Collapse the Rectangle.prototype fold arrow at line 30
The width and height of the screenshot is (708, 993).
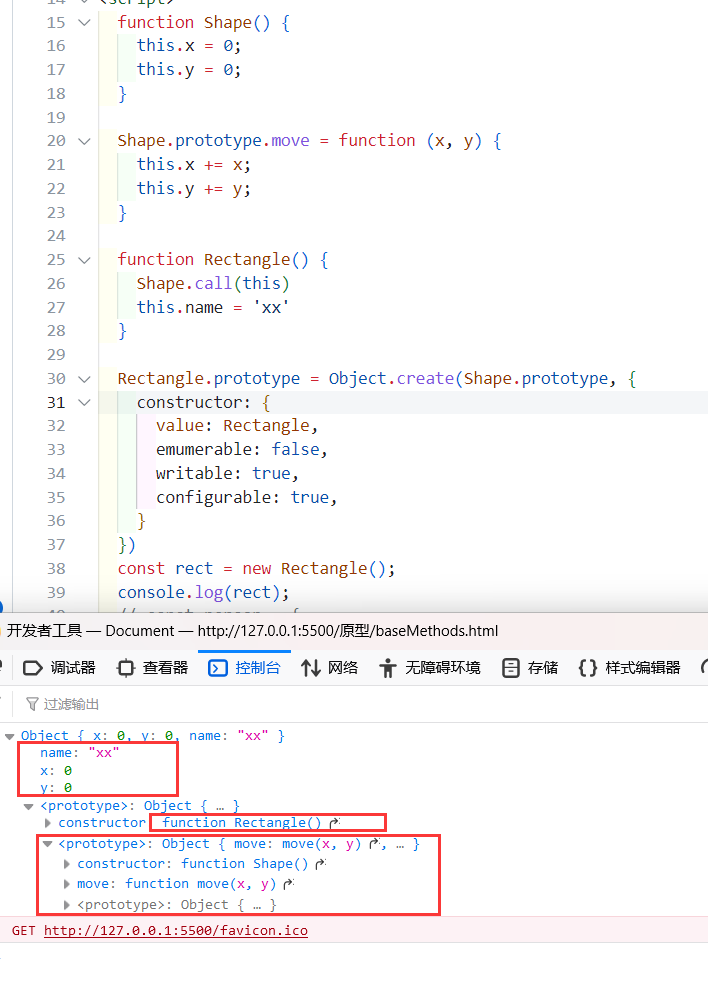click(x=84, y=379)
